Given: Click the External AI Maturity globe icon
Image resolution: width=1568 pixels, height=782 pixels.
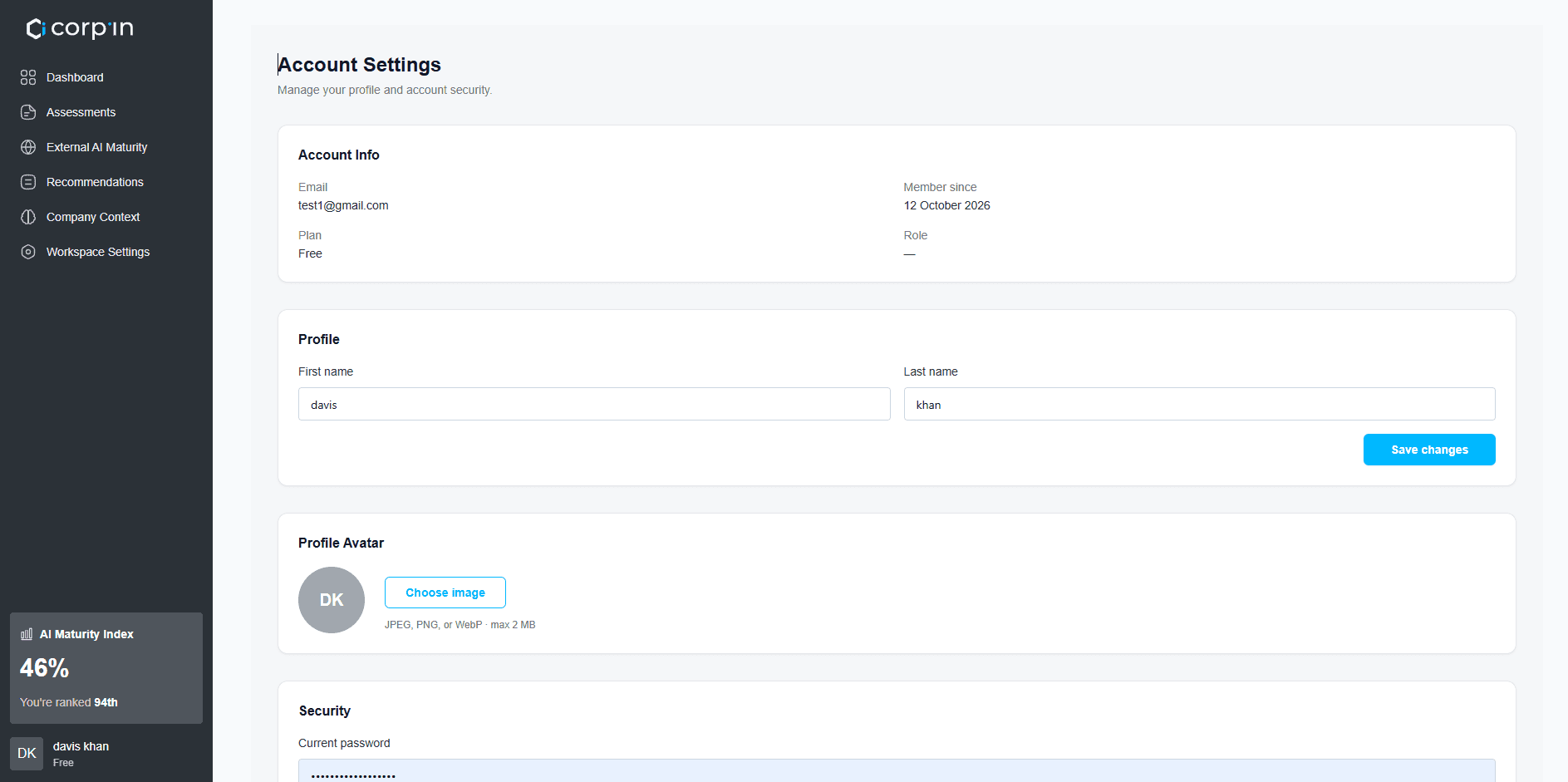Looking at the screenshot, I should coord(28,147).
